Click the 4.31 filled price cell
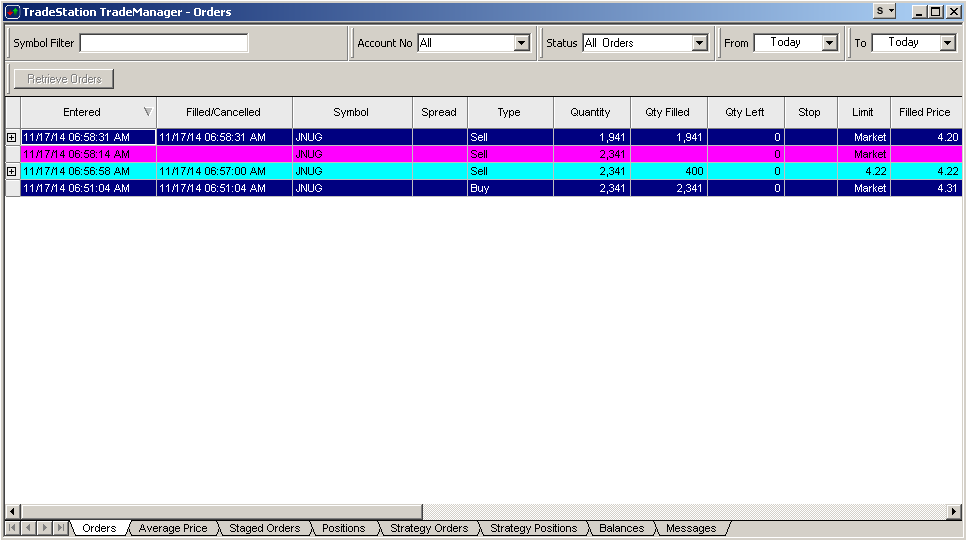 tap(926, 188)
